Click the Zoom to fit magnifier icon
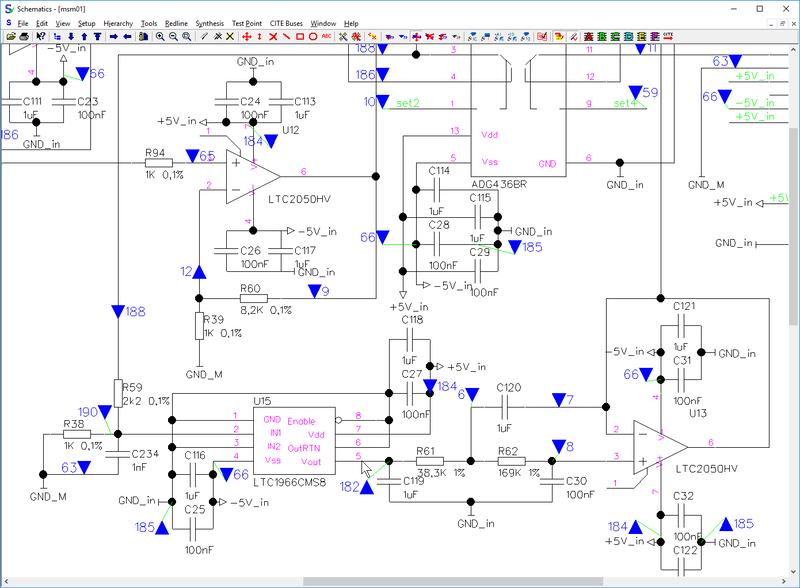The width and height of the screenshot is (800, 588). click(187, 36)
